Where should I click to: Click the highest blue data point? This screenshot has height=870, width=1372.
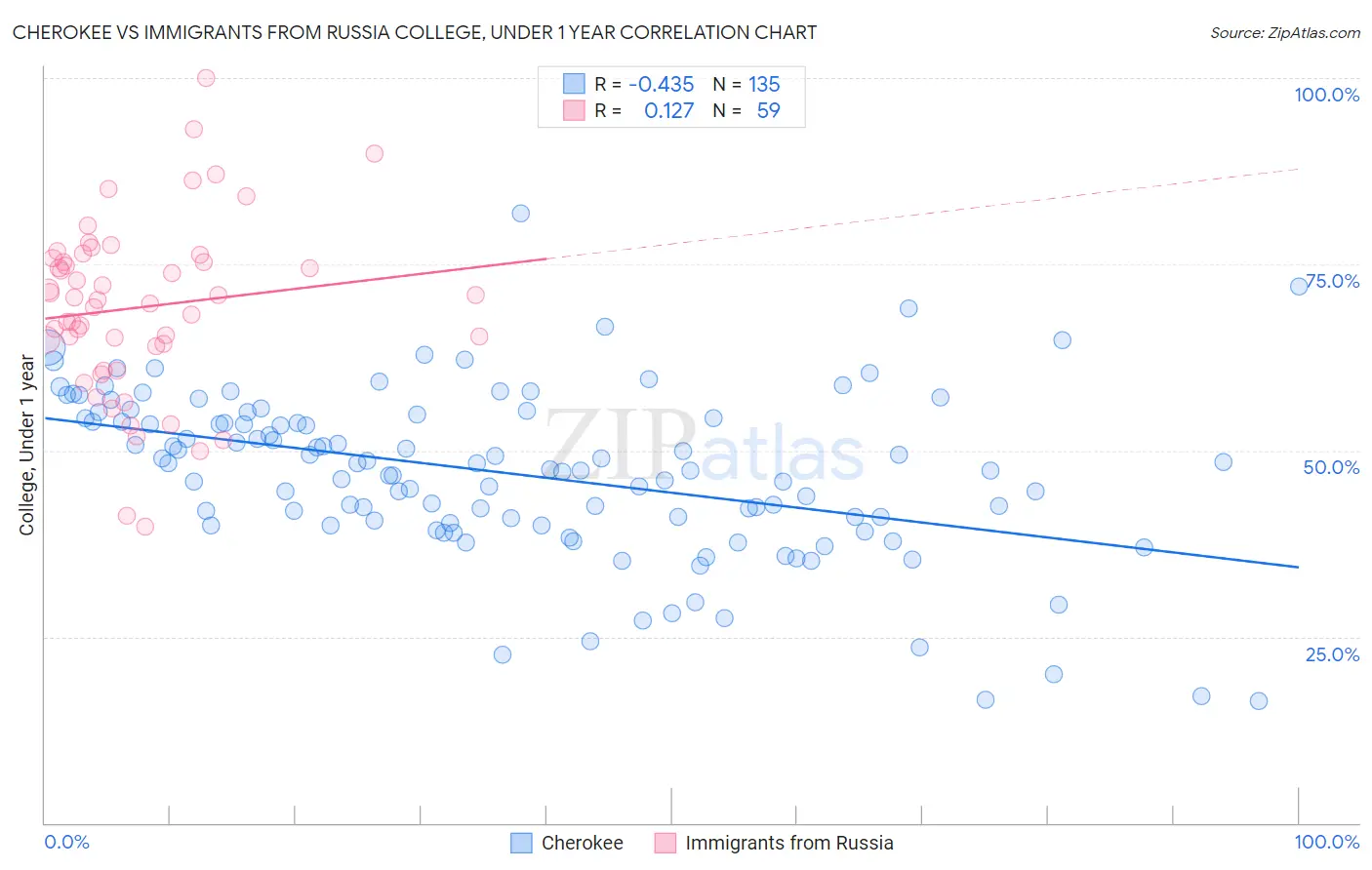click(521, 214)
